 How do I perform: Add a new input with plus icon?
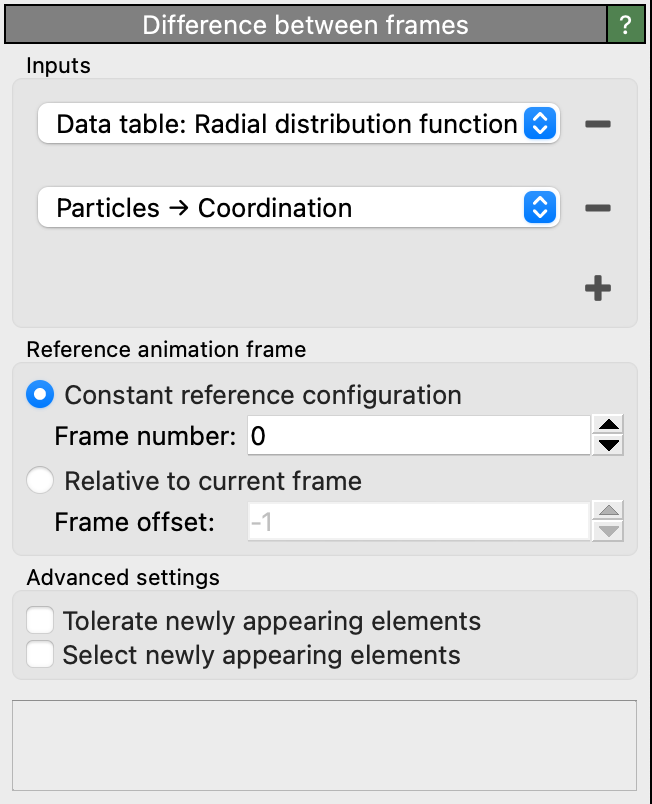pos(598,289)
